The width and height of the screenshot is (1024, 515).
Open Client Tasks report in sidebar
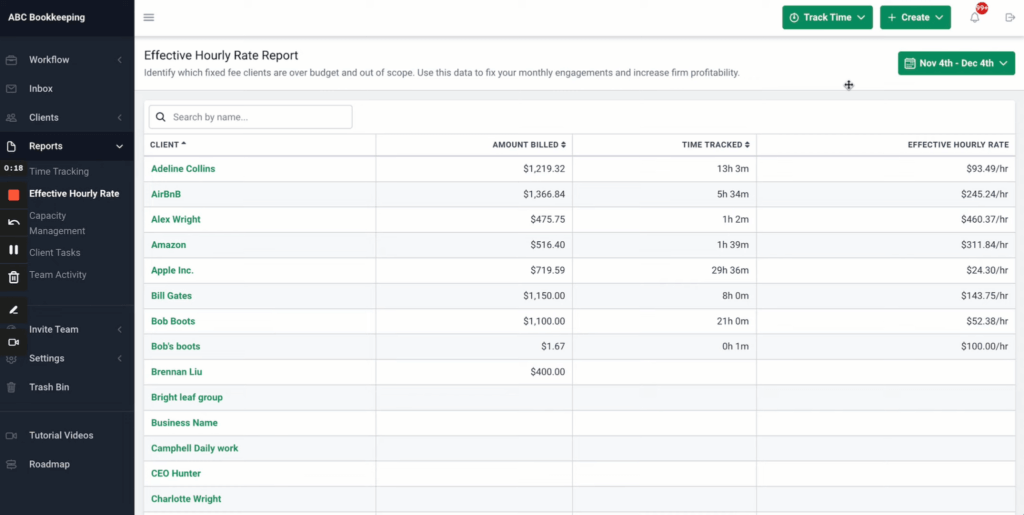click(55, 253)
